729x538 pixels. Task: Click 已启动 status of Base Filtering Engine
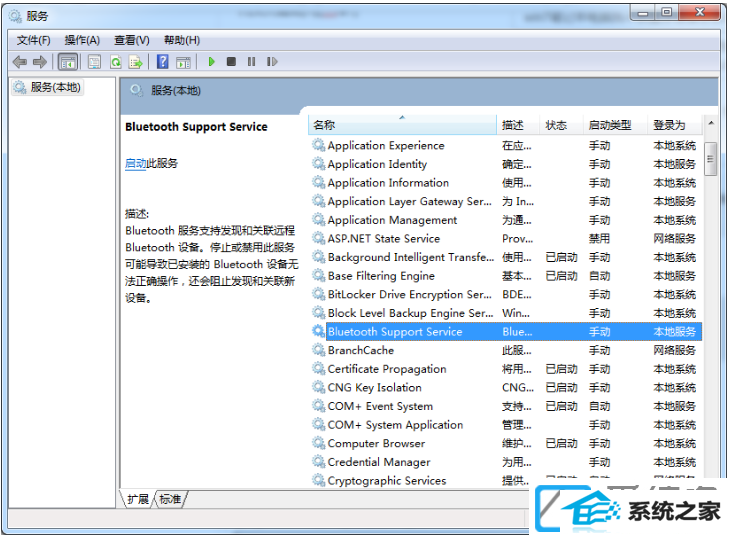click(561, 276)
